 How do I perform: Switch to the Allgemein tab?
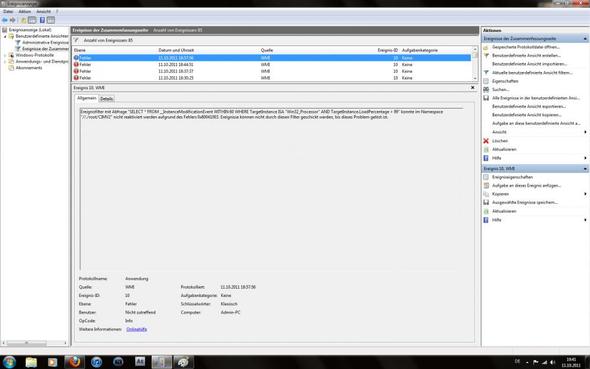[87, 98]
